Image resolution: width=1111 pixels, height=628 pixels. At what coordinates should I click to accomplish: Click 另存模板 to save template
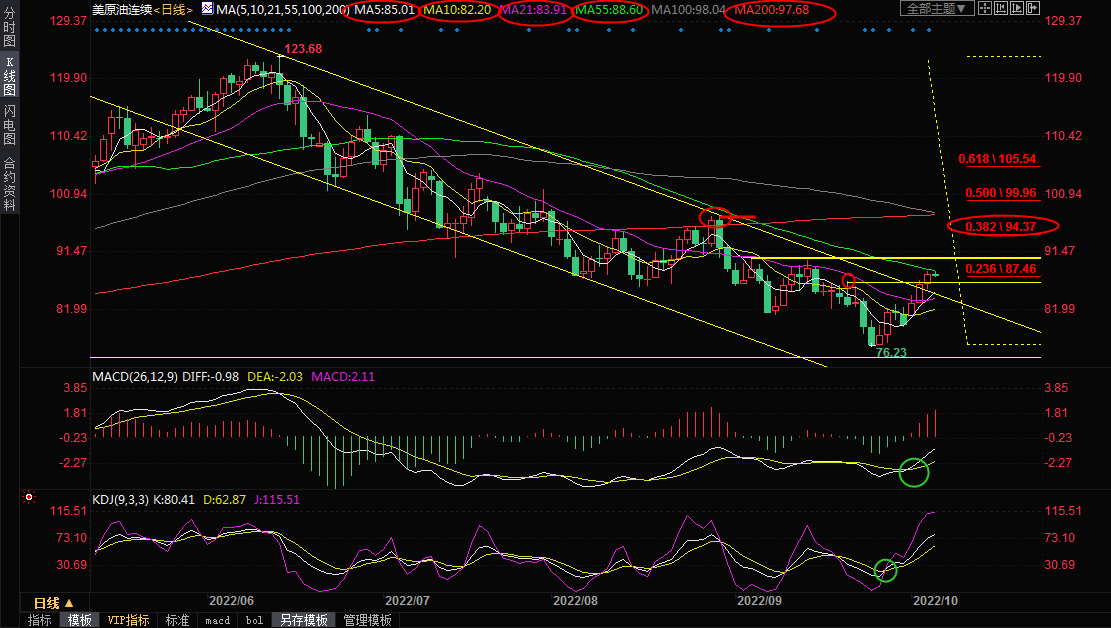click(304, 620)
